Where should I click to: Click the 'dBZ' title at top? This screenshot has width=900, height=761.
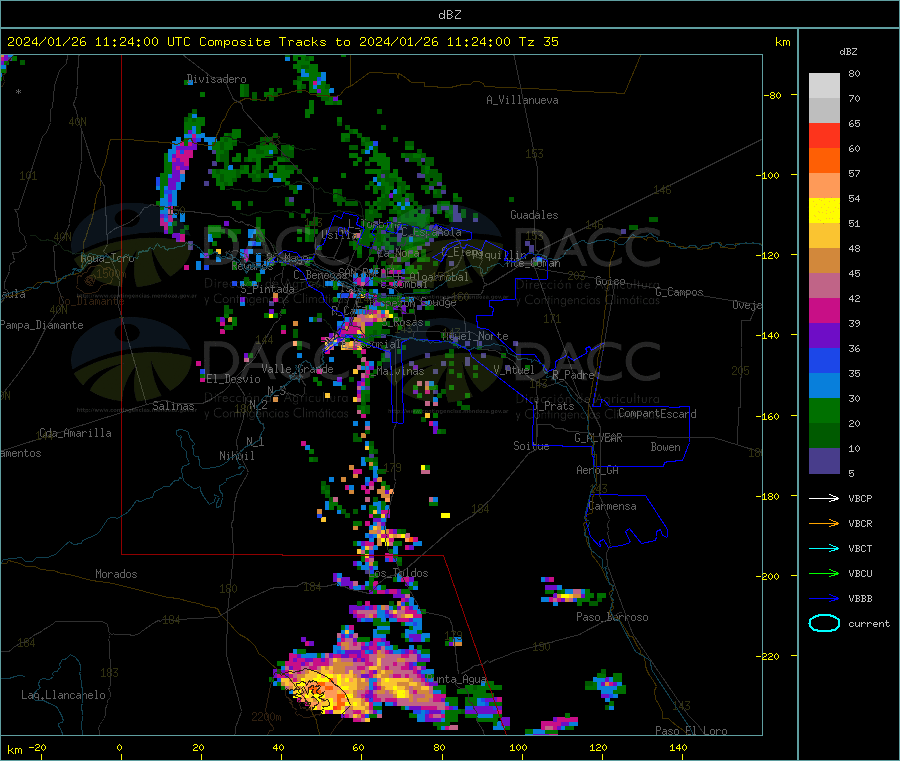pos(449,14)
